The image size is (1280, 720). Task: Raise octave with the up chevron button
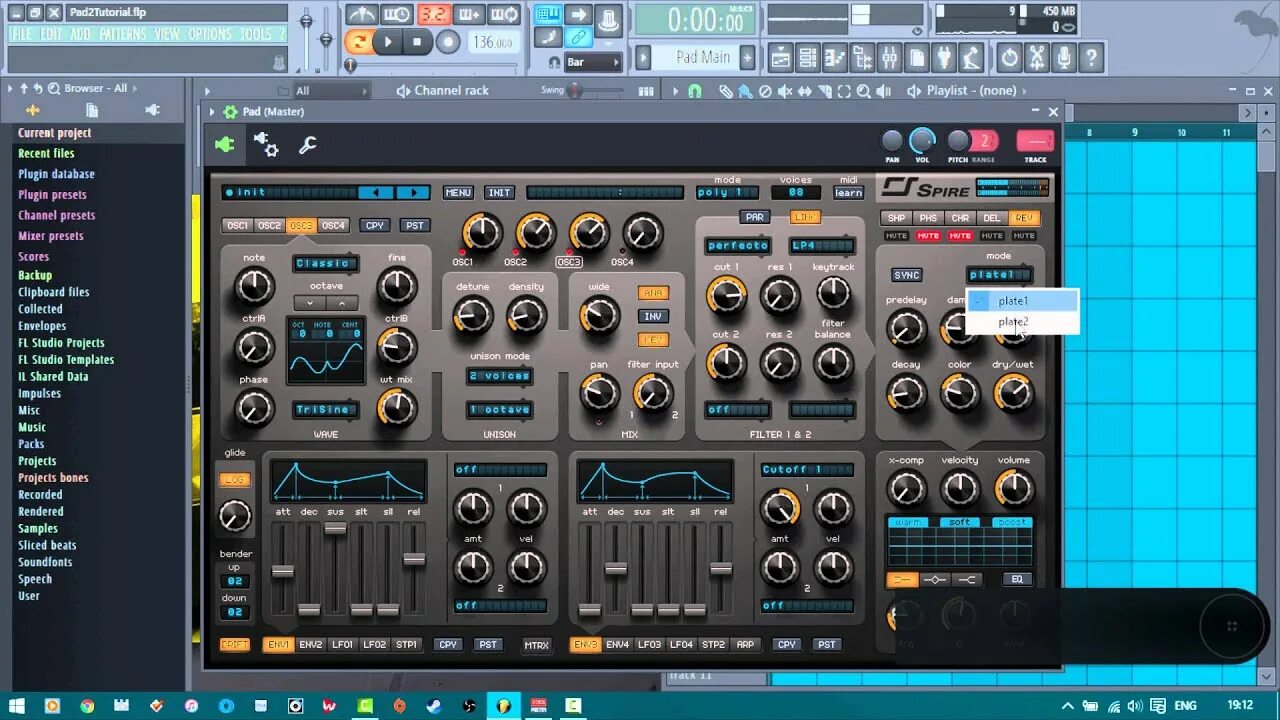(x=342, y=302)
